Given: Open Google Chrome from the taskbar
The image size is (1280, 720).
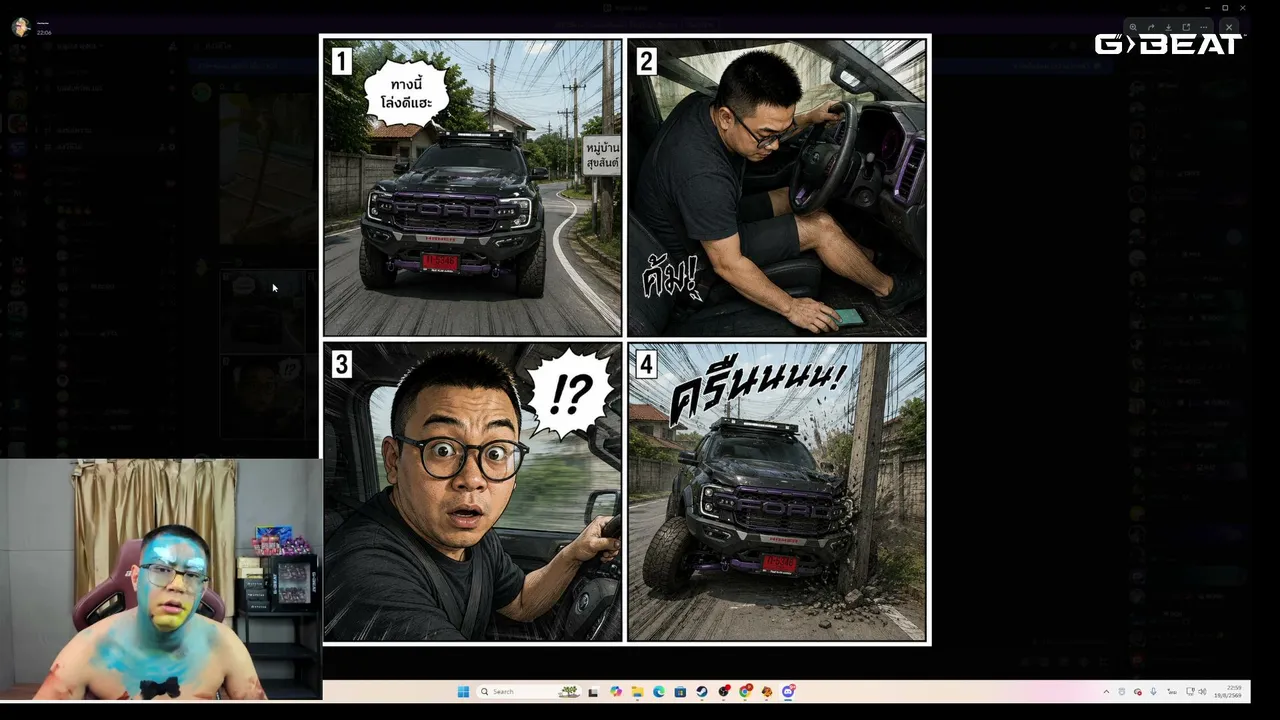Looking at the screenshot, I should point(745,691).
